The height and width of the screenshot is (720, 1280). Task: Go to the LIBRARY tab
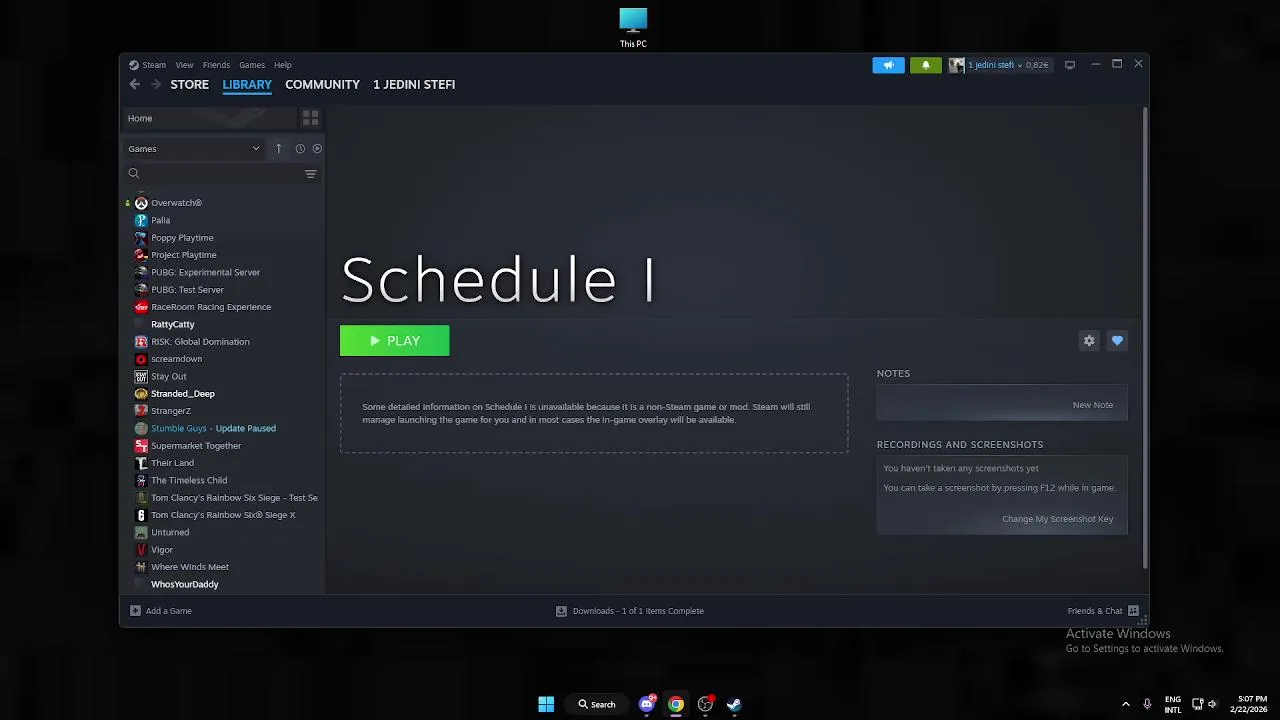247,85
